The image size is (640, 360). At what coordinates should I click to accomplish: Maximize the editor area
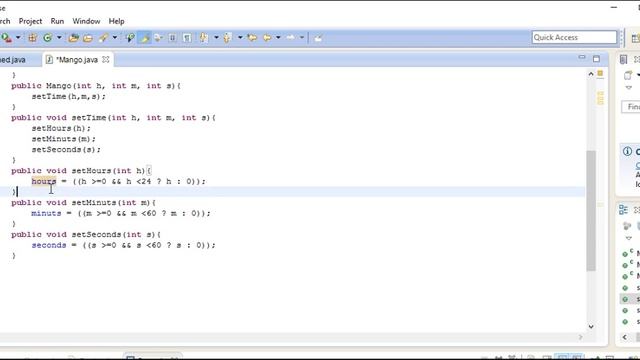[596, 59]
